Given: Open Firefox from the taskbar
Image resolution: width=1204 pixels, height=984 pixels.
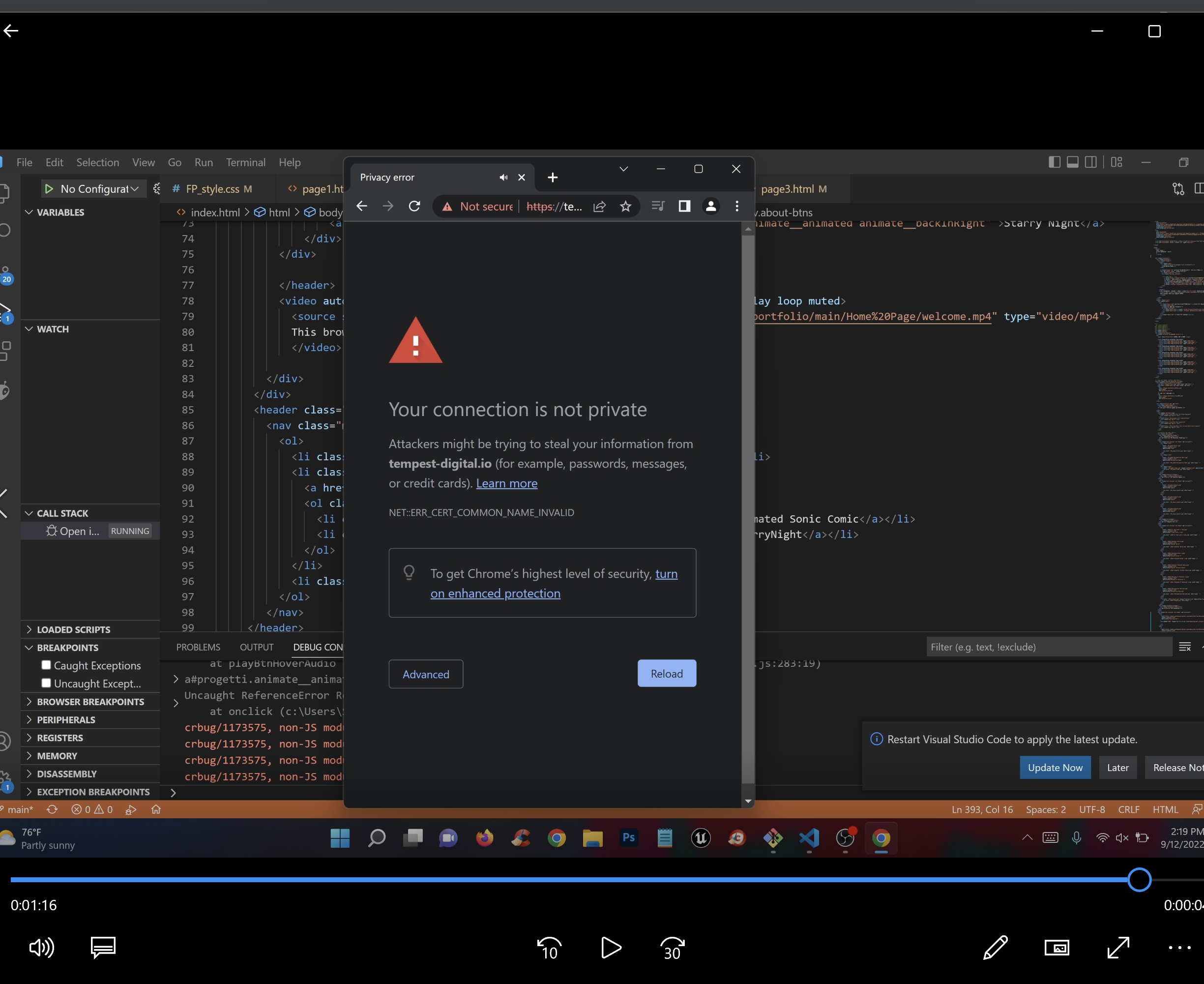Looking at the screenshot, I should (484, 838).
